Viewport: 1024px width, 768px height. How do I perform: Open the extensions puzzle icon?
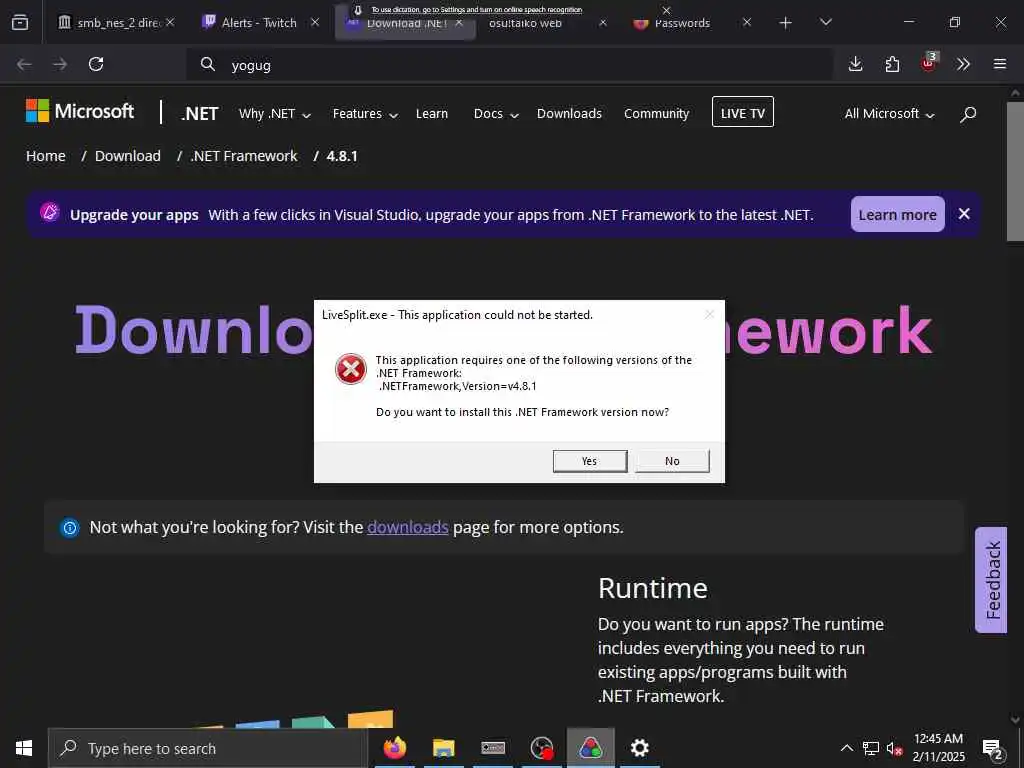(892, 64)
